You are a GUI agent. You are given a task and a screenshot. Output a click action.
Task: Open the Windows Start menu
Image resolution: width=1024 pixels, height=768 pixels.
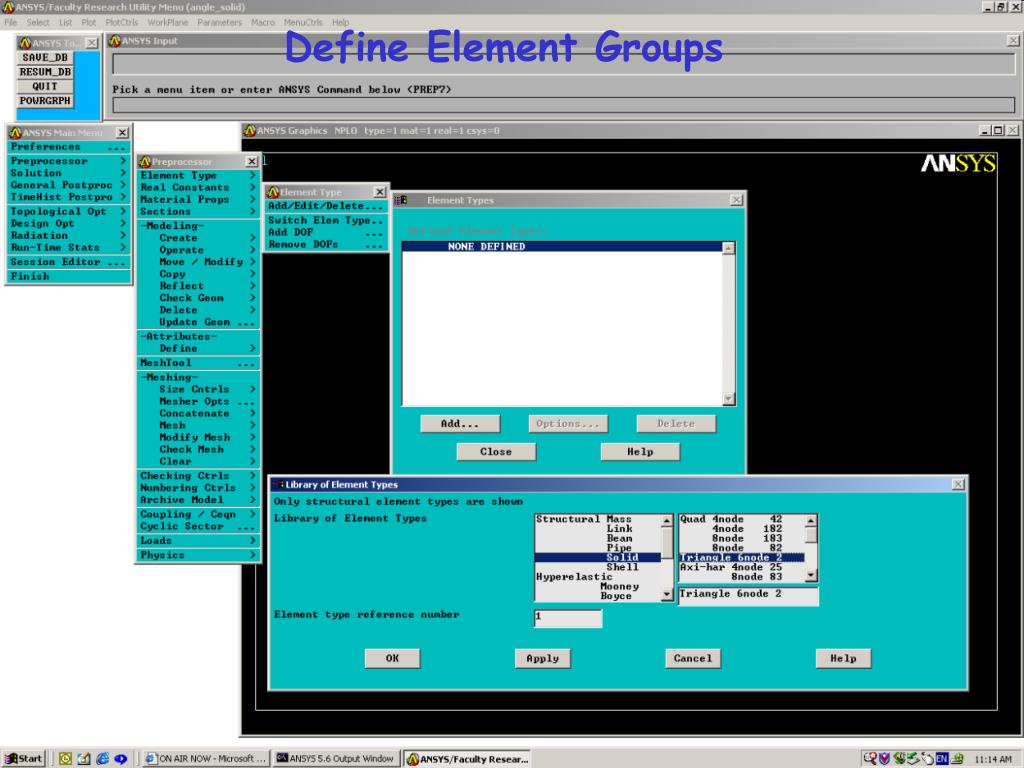pyautogui.click(x=24, y=758)
